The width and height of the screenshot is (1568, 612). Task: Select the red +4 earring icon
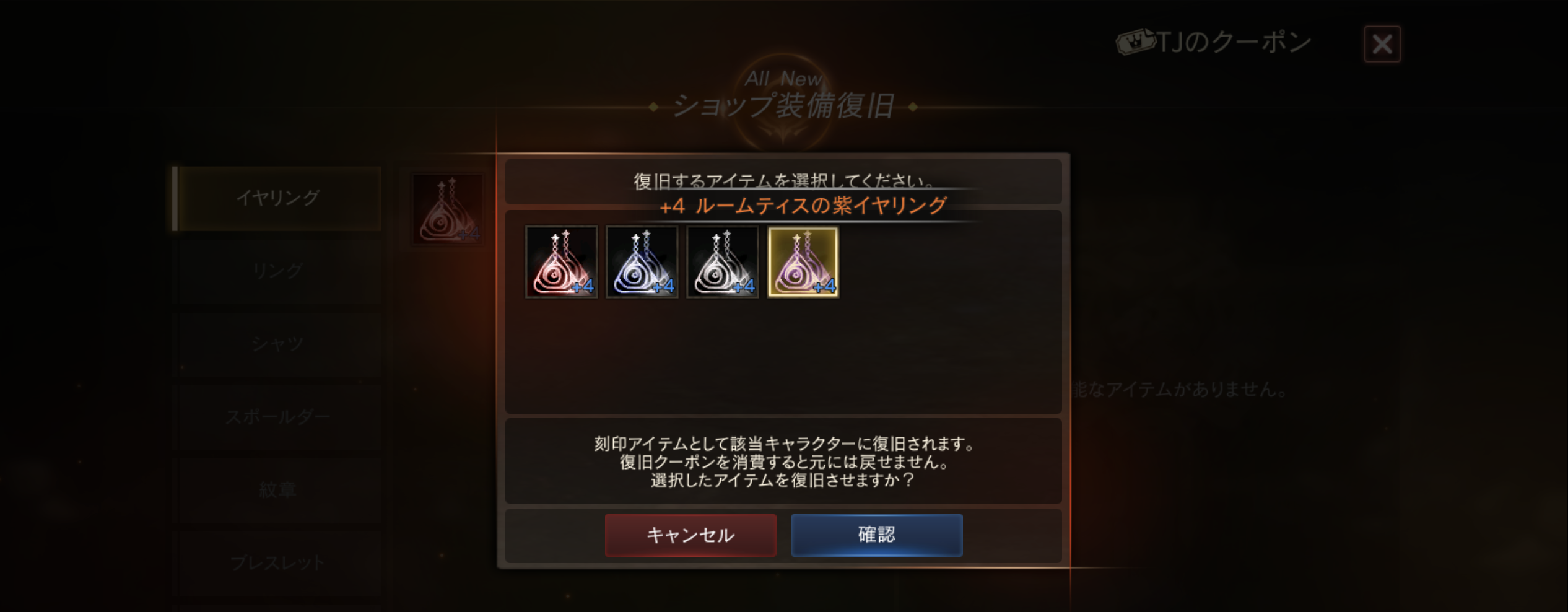561,262
